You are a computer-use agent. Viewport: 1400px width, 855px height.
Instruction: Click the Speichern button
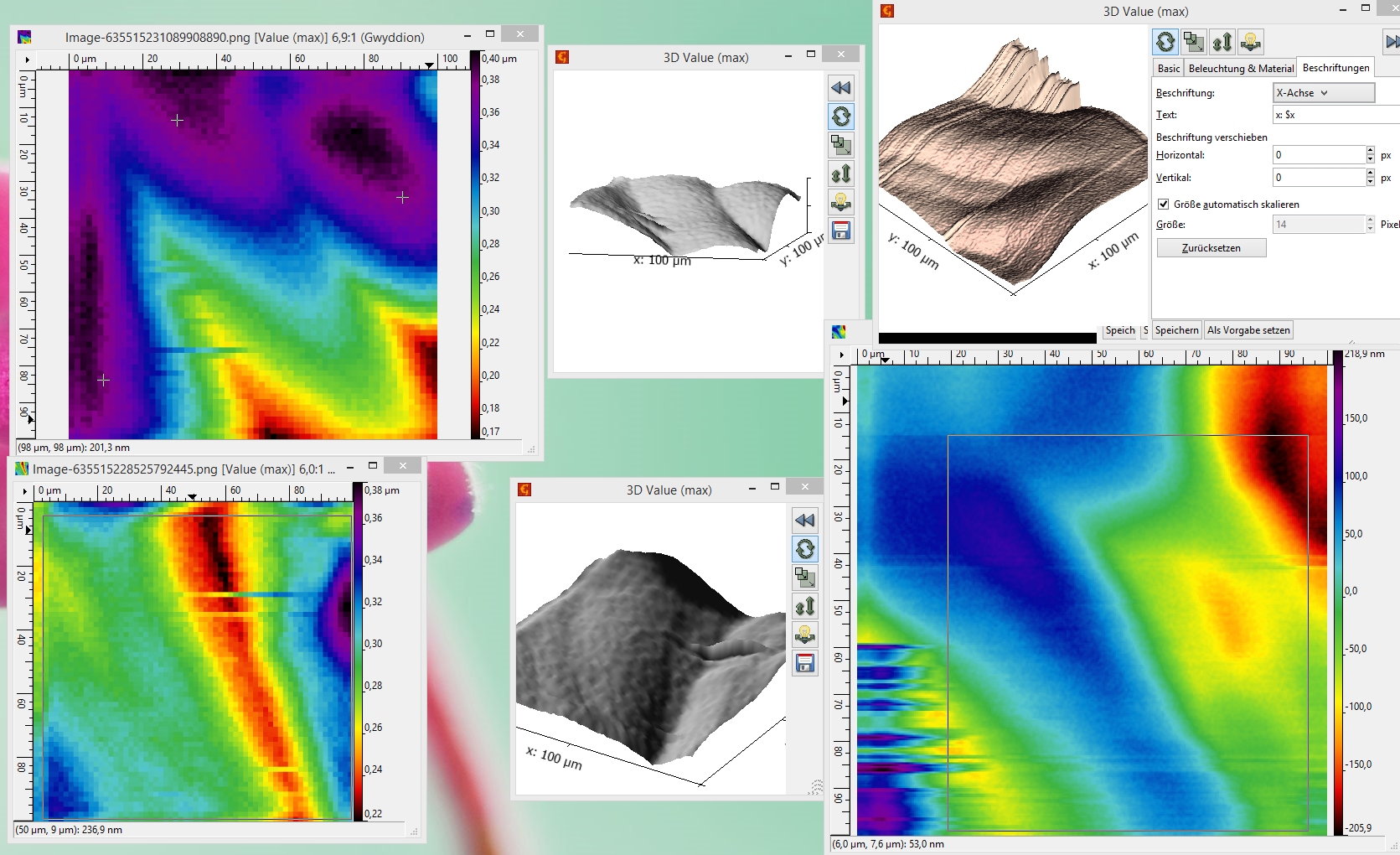pos(1177,330)
